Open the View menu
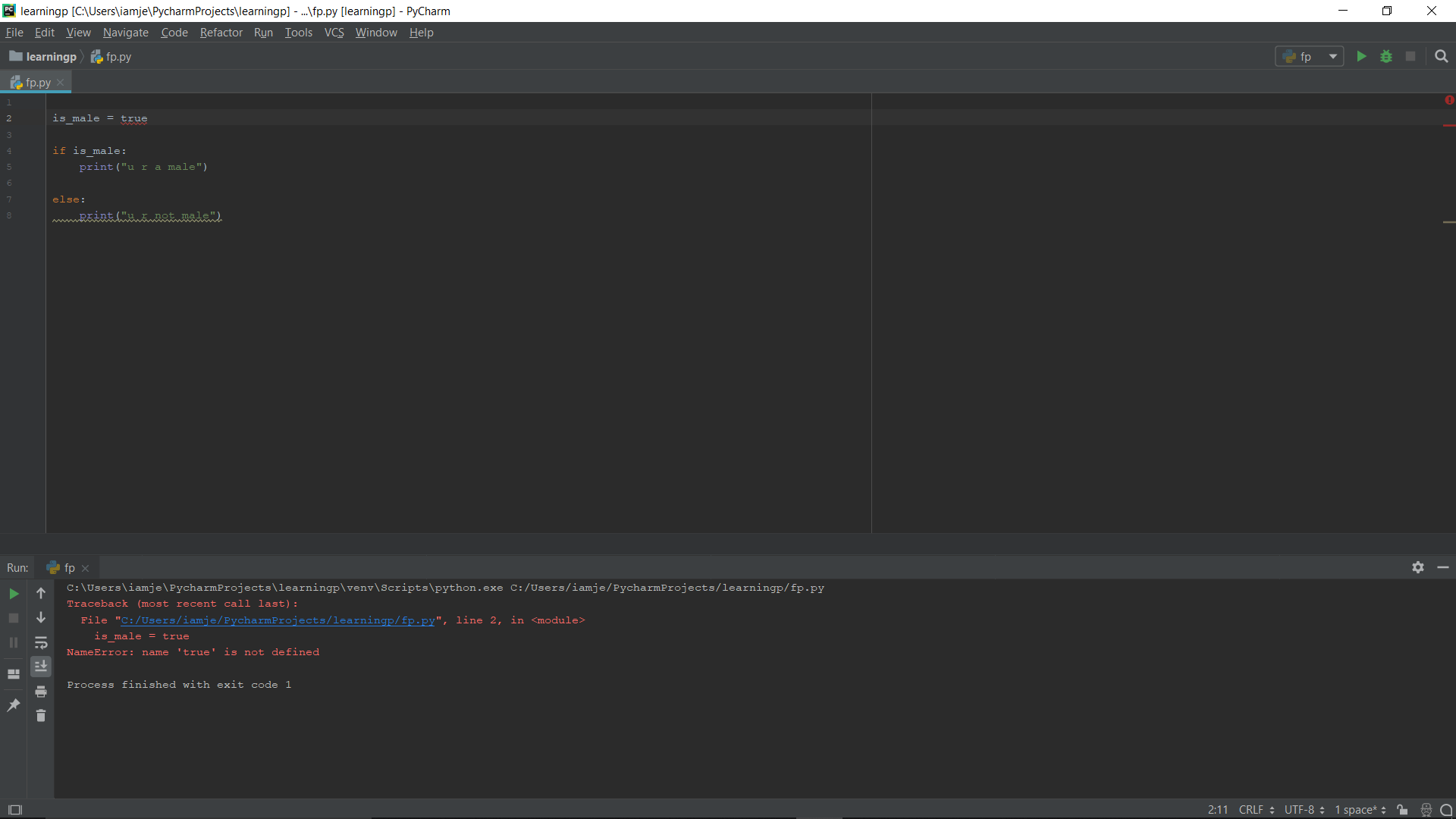This screenshot has width=1456, height=819. 78,33
